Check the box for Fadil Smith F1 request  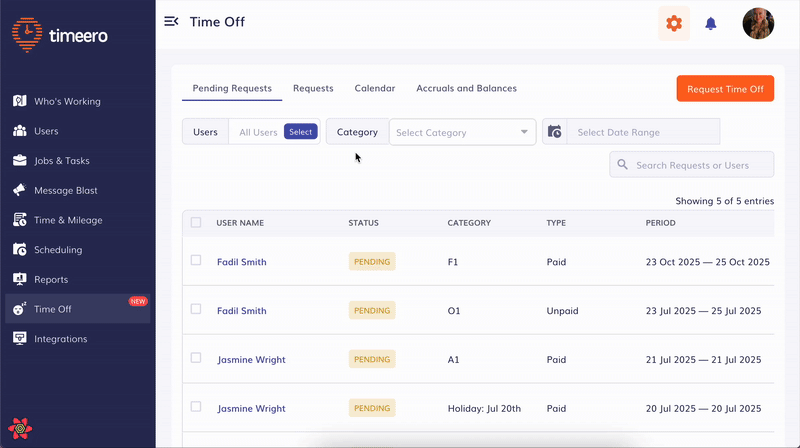tap(196, 261)
